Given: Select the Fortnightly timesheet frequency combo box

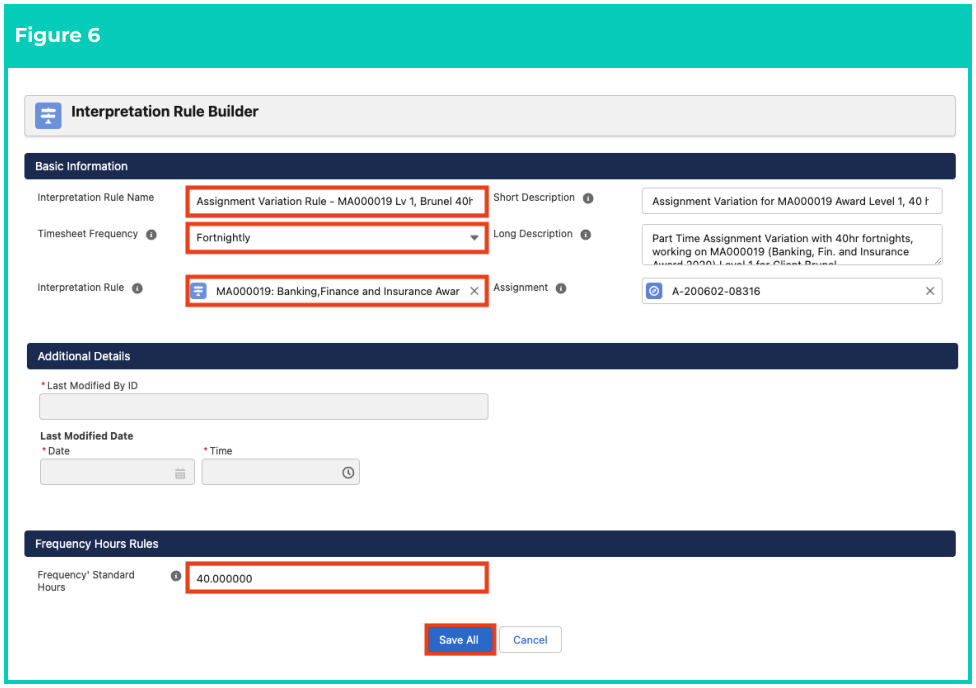Looking at the screenshot, I should tap(337, 238).
